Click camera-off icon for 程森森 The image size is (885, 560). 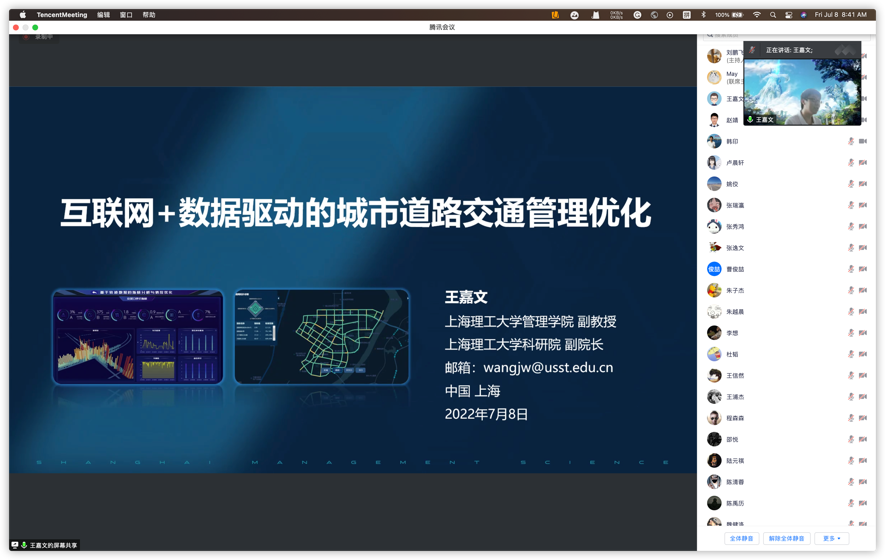[x=862, y=418]
